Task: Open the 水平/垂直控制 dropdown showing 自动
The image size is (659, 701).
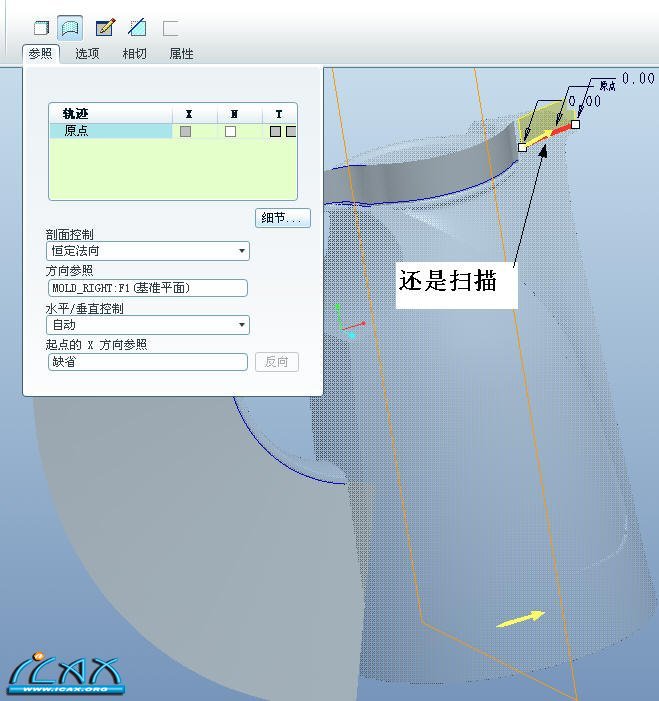Action: 148,325
